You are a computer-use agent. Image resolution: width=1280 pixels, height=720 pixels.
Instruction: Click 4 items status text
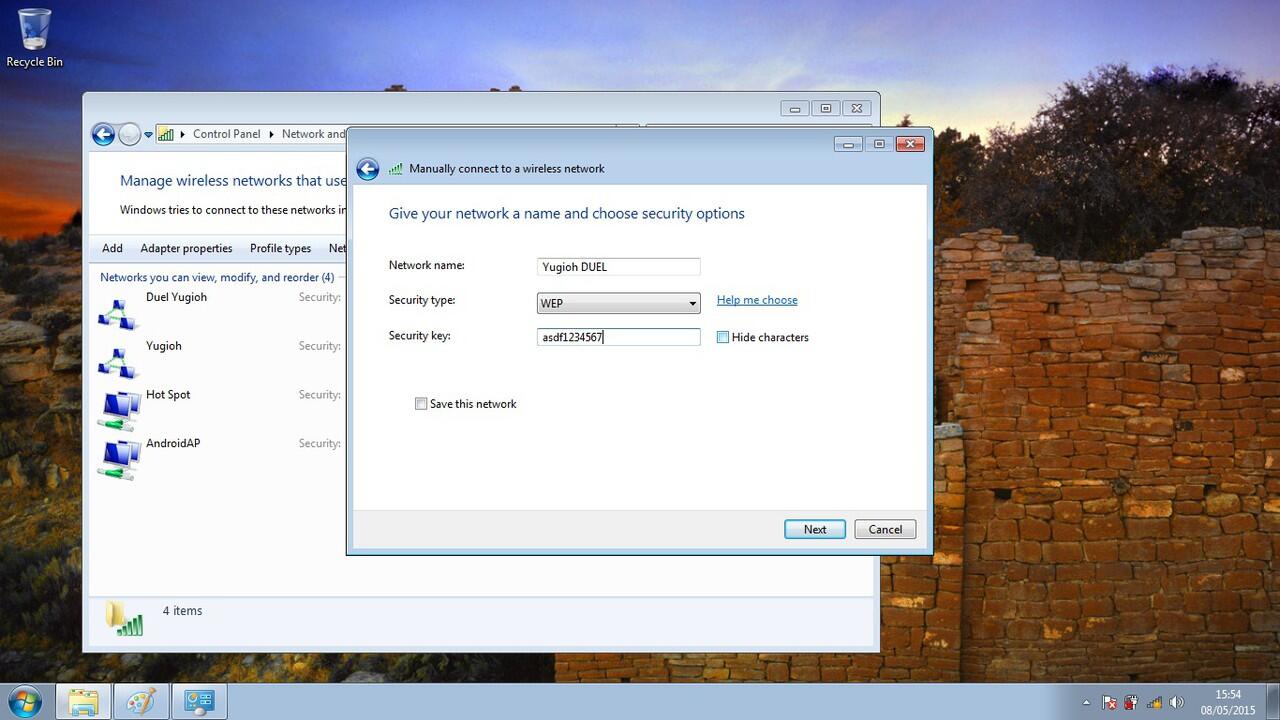point(182,611)
